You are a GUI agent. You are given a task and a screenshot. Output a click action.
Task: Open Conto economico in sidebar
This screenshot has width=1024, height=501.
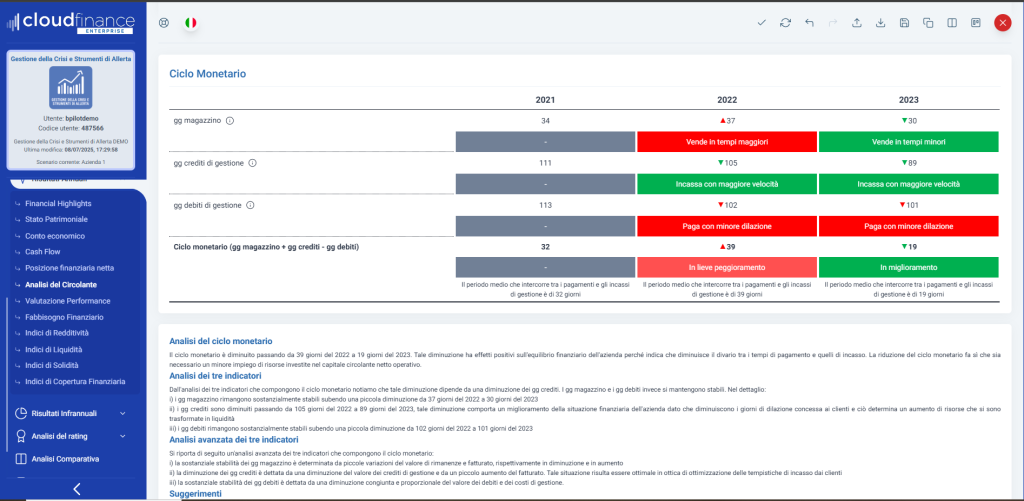click(x=55, y=236)
